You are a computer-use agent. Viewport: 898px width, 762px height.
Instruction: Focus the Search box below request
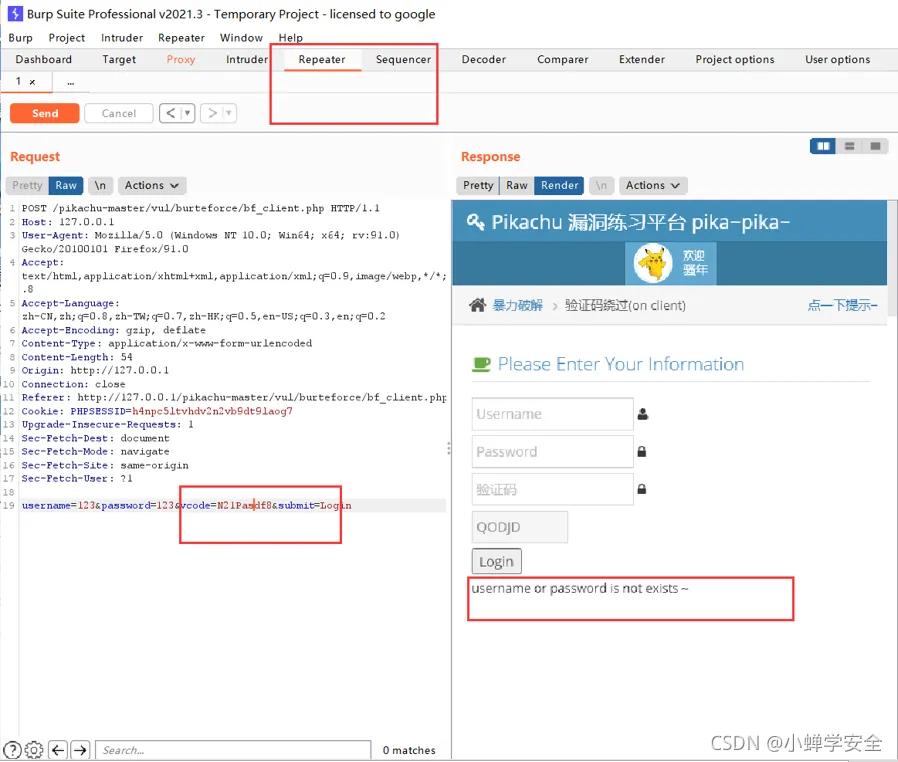pyautogui.click(x=233, y=750)
